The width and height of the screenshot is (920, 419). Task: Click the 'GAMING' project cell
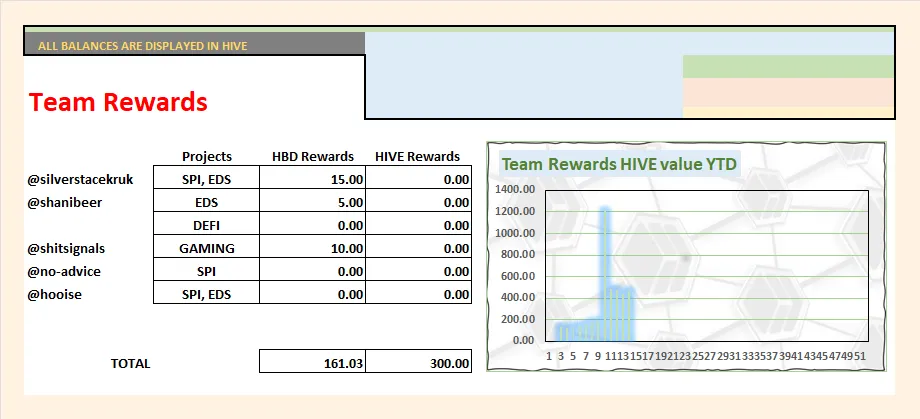point(207,246)
